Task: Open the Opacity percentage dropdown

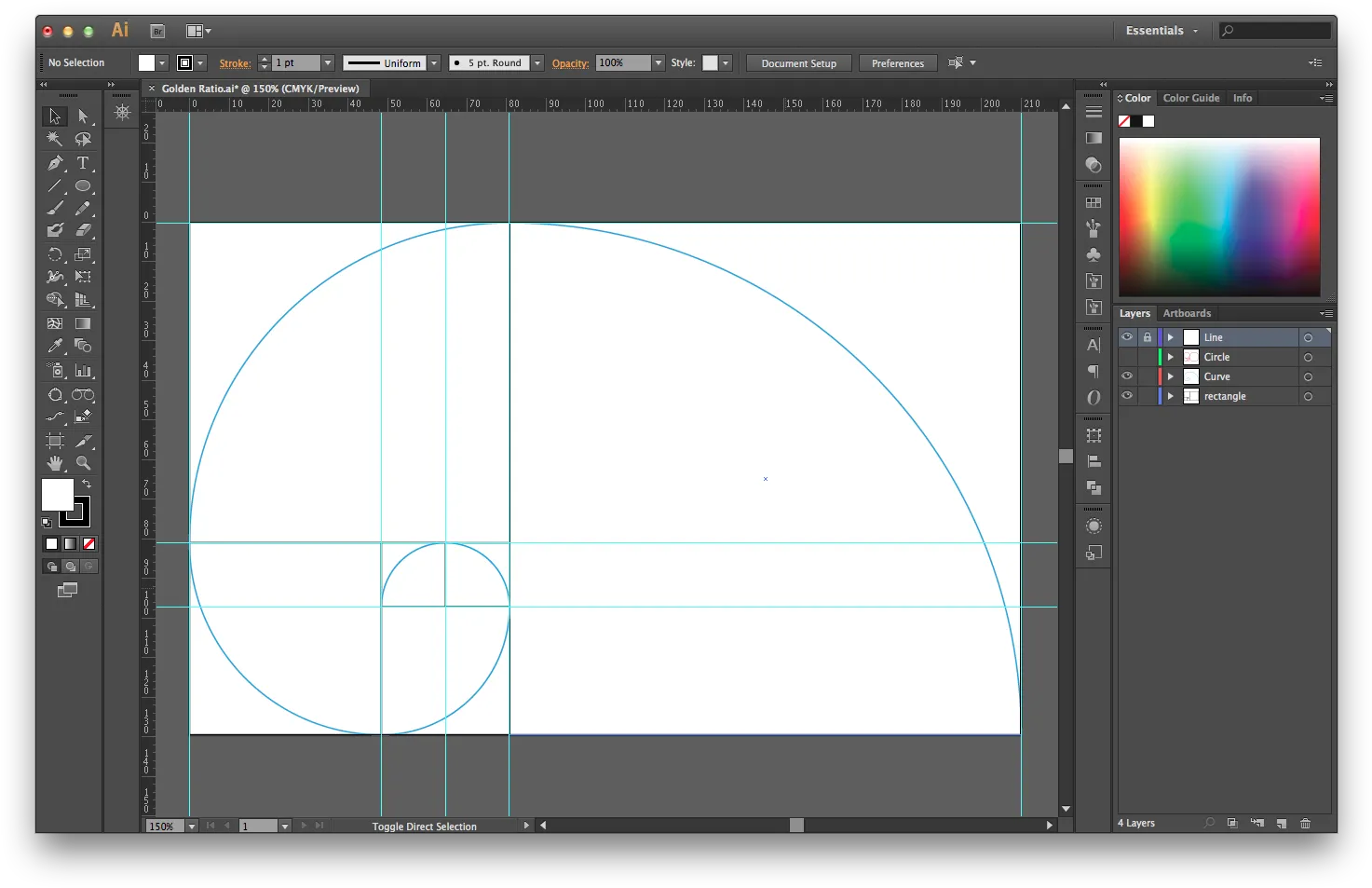Action: [x=659, y=63]
